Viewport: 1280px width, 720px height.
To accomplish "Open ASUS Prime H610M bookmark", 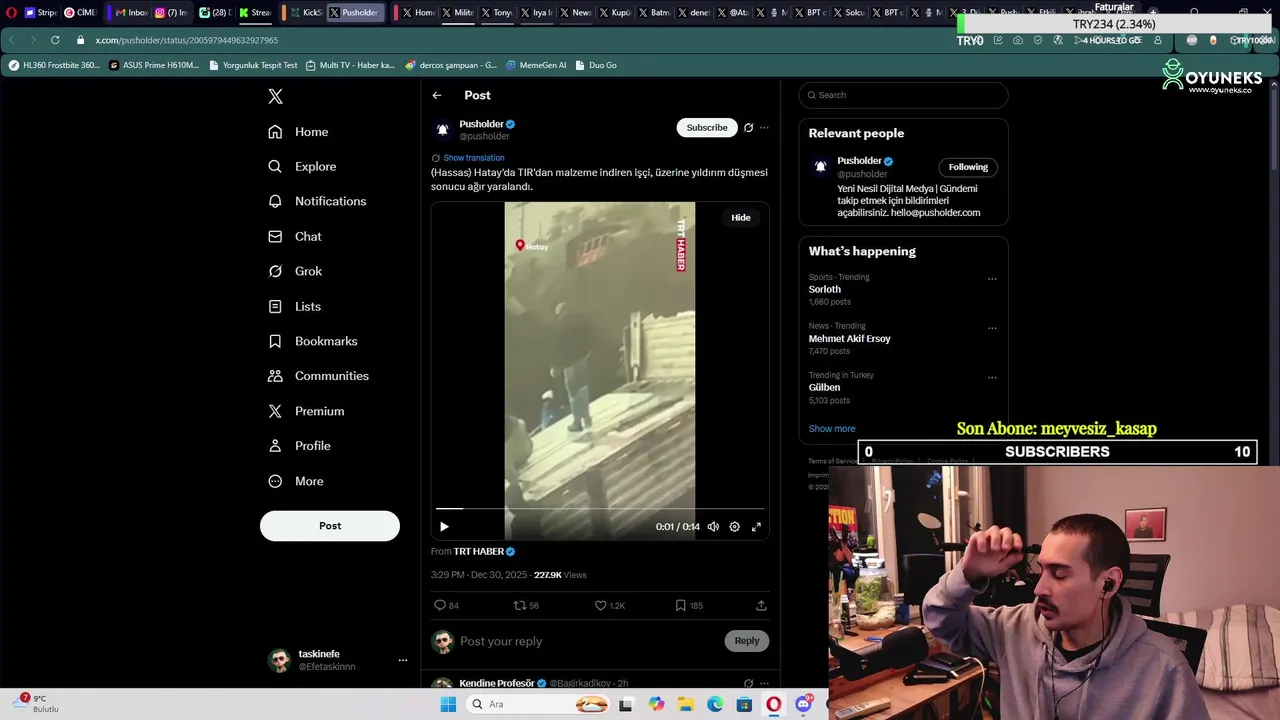I will 154,65.
